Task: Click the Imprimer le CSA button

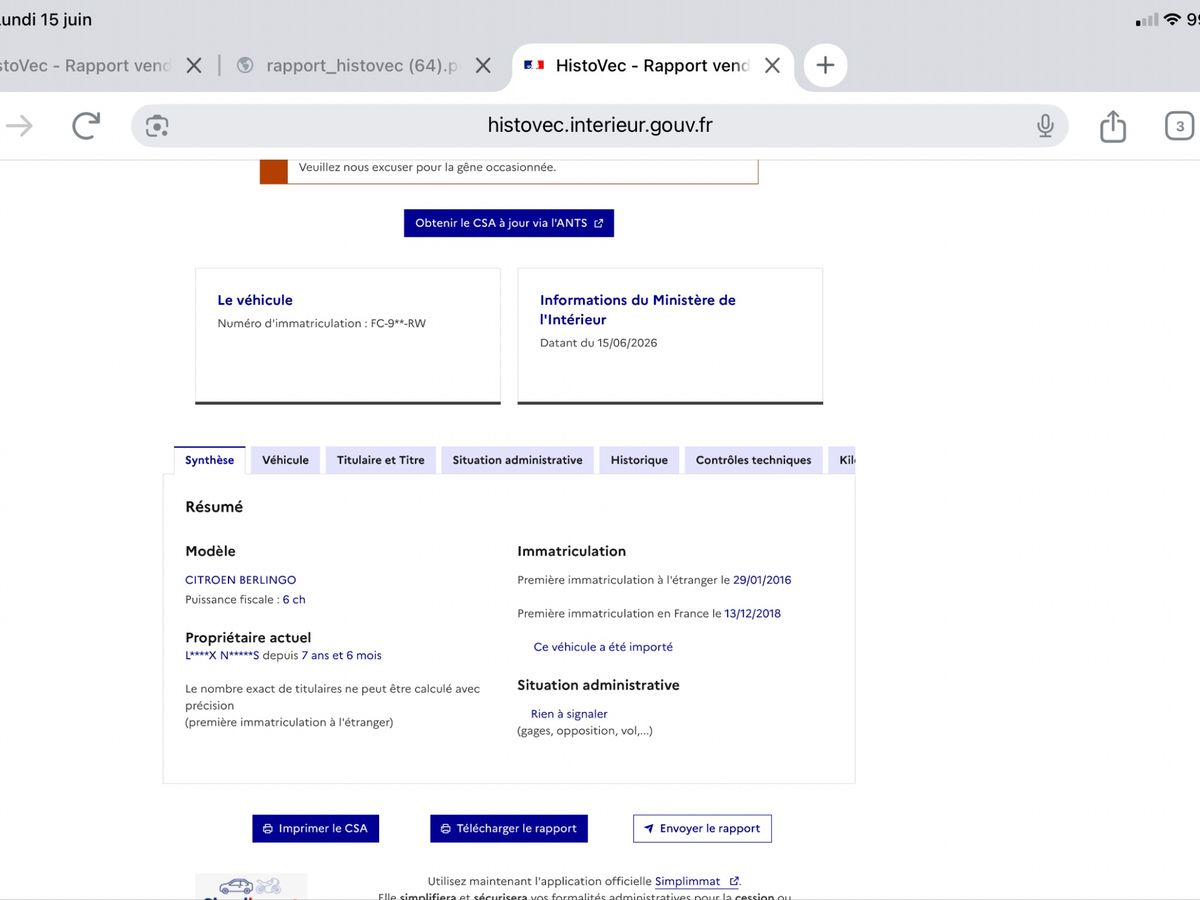Action: click(315, 828)
